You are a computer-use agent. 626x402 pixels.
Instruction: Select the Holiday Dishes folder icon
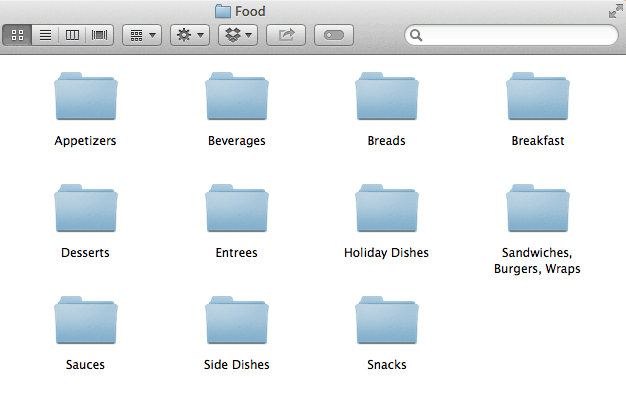click(x=387, y=208)
